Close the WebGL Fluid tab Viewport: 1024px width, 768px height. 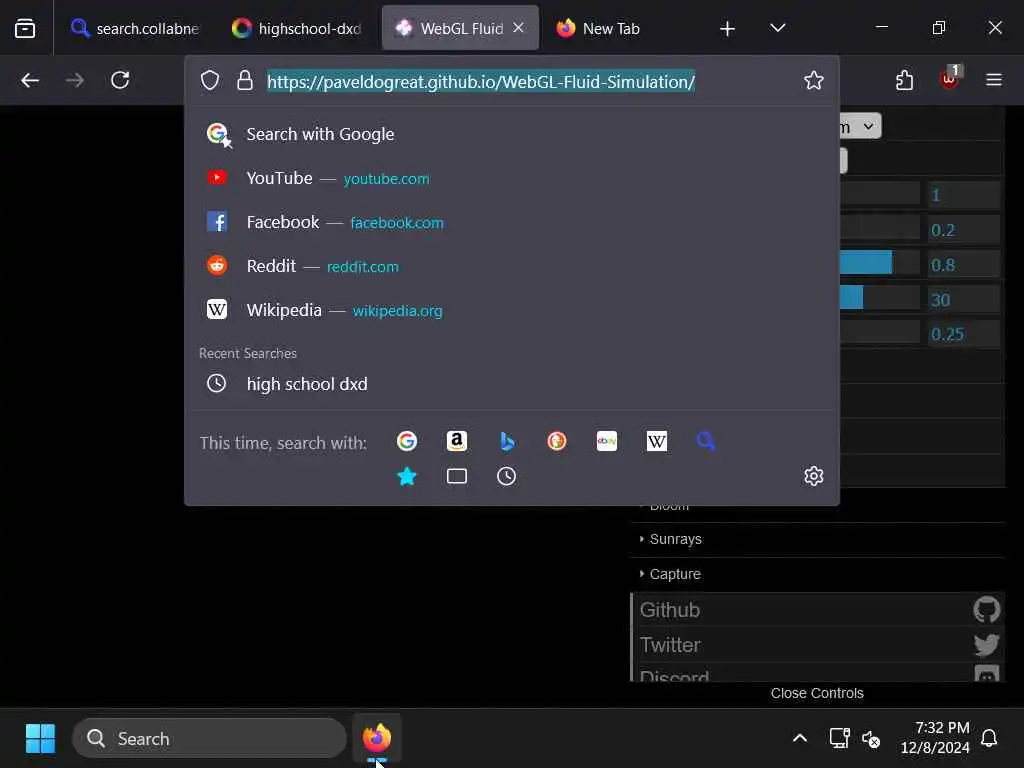pos(519,27)
